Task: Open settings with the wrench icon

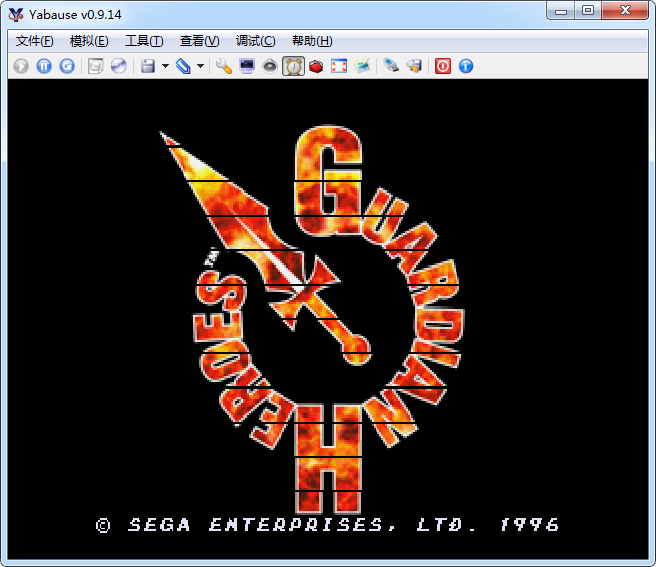Action: [x=224, y=66]
